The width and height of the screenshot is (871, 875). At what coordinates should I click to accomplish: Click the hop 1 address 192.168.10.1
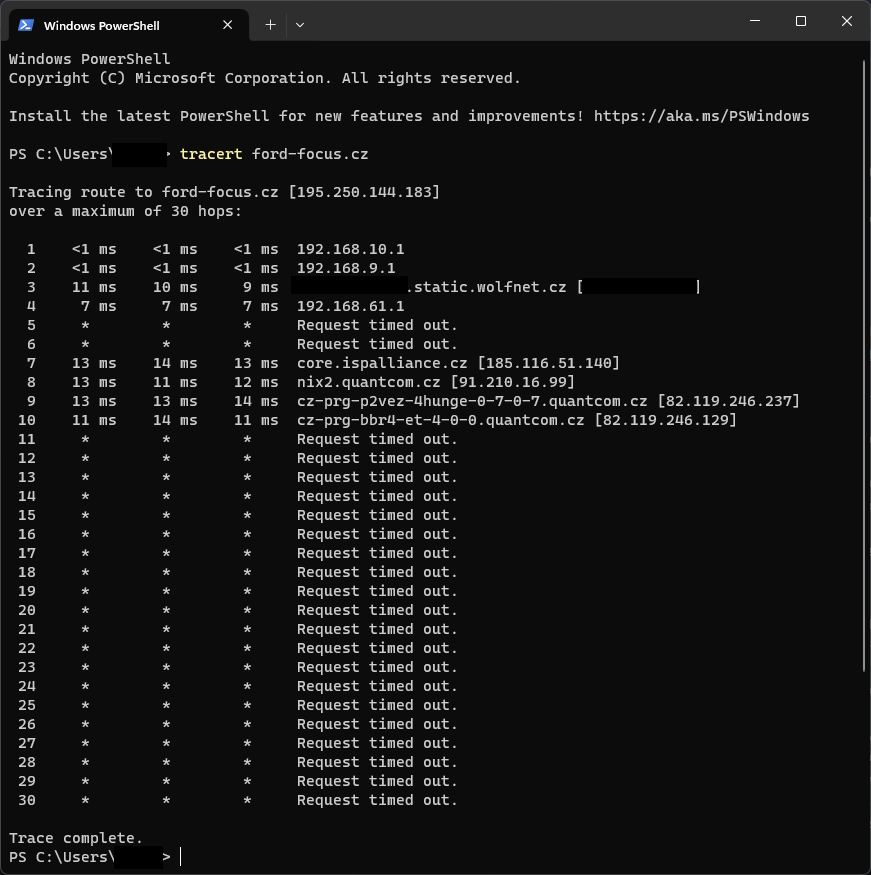point(350,249)
